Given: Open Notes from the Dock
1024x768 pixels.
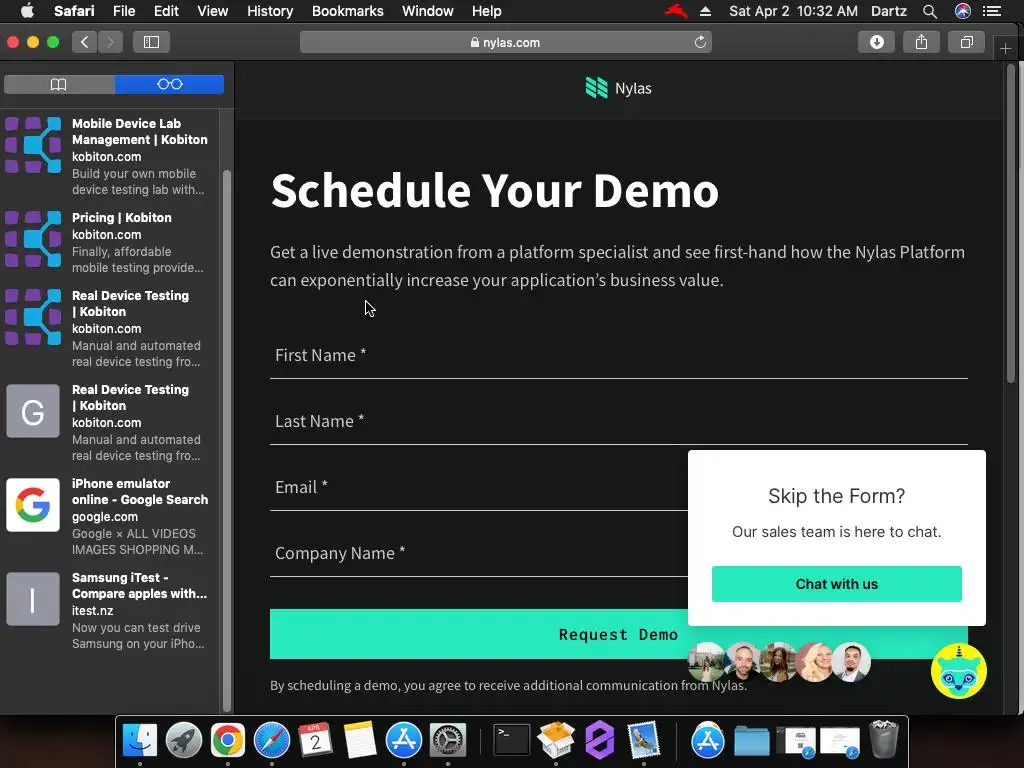Looking at the screenshot, I should (x=360, y=741).
